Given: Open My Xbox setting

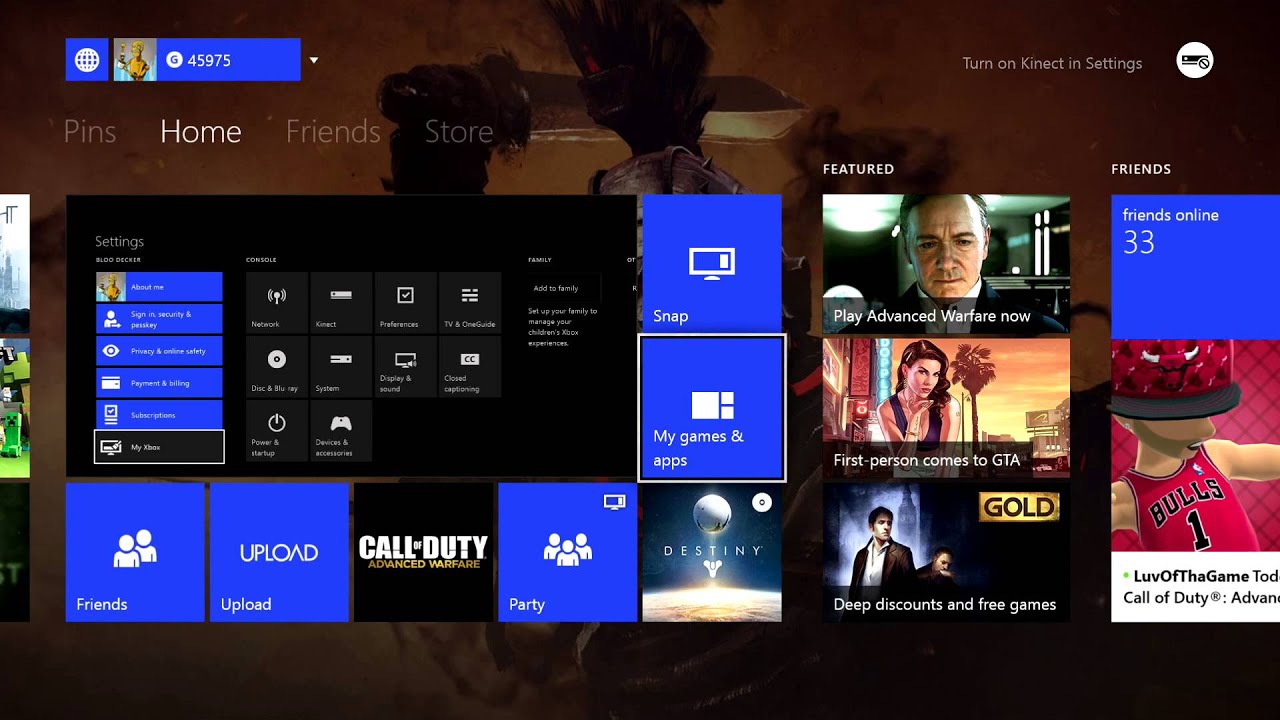Looking at the screenshot, I should pos(159,447).
